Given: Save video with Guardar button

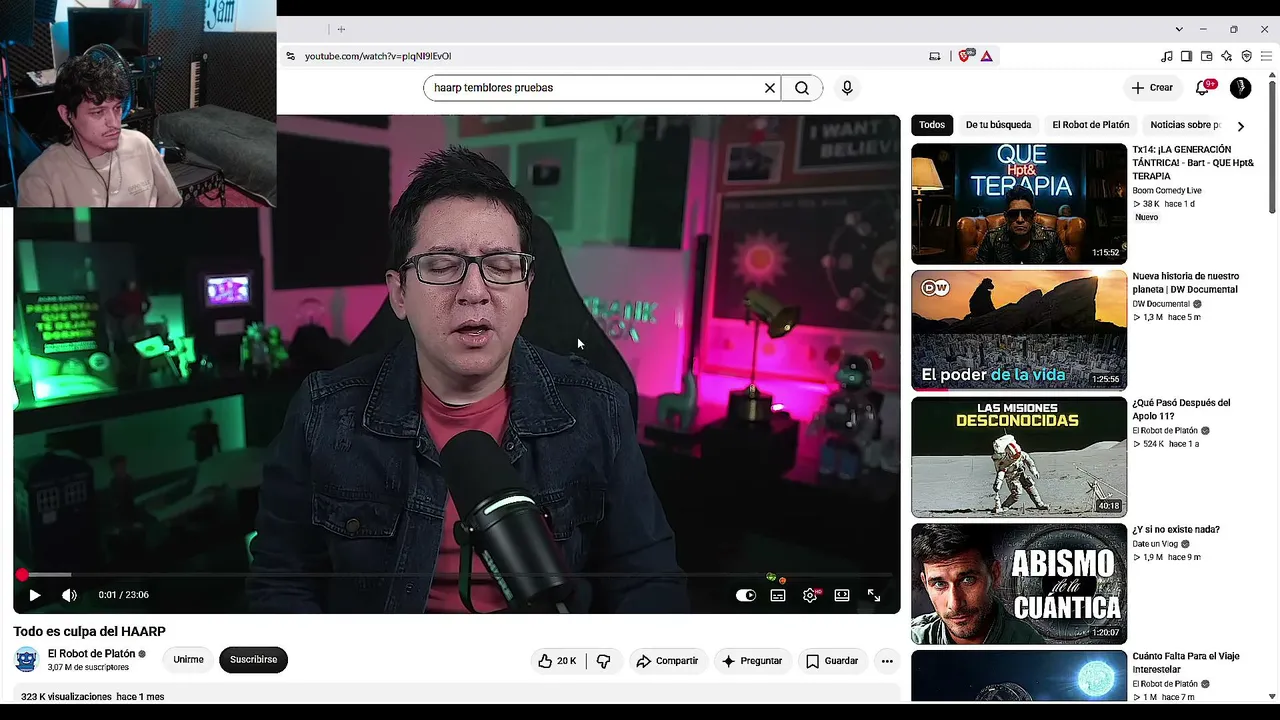Looking at the screenshot, I should (x=832, y=661).
